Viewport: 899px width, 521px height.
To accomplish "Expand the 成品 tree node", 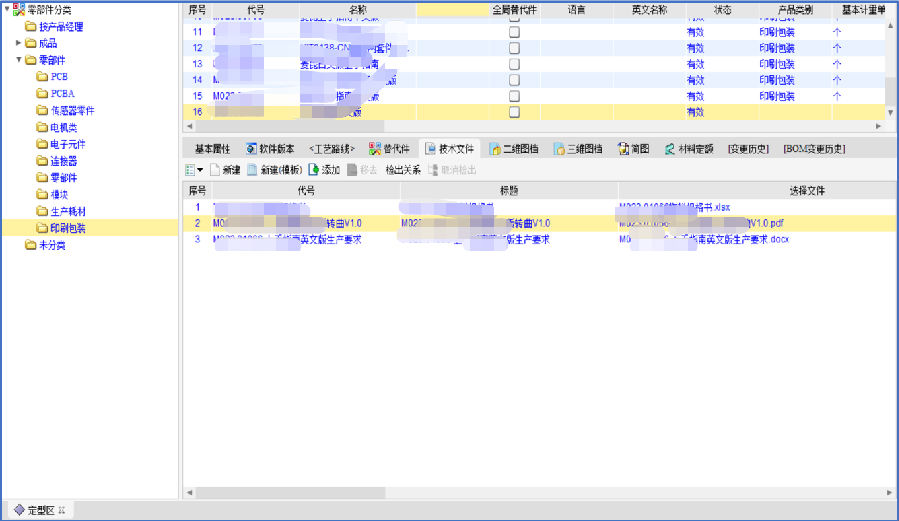I will (18, 43).
